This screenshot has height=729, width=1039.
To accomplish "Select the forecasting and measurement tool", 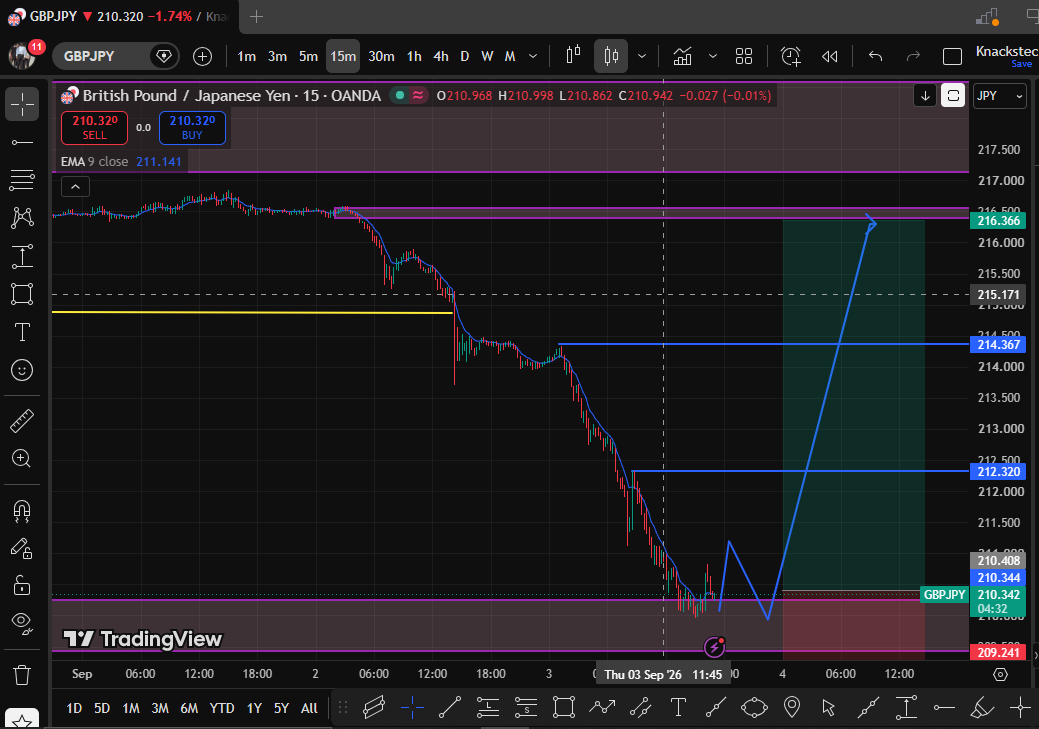I will tap(22, 256).
